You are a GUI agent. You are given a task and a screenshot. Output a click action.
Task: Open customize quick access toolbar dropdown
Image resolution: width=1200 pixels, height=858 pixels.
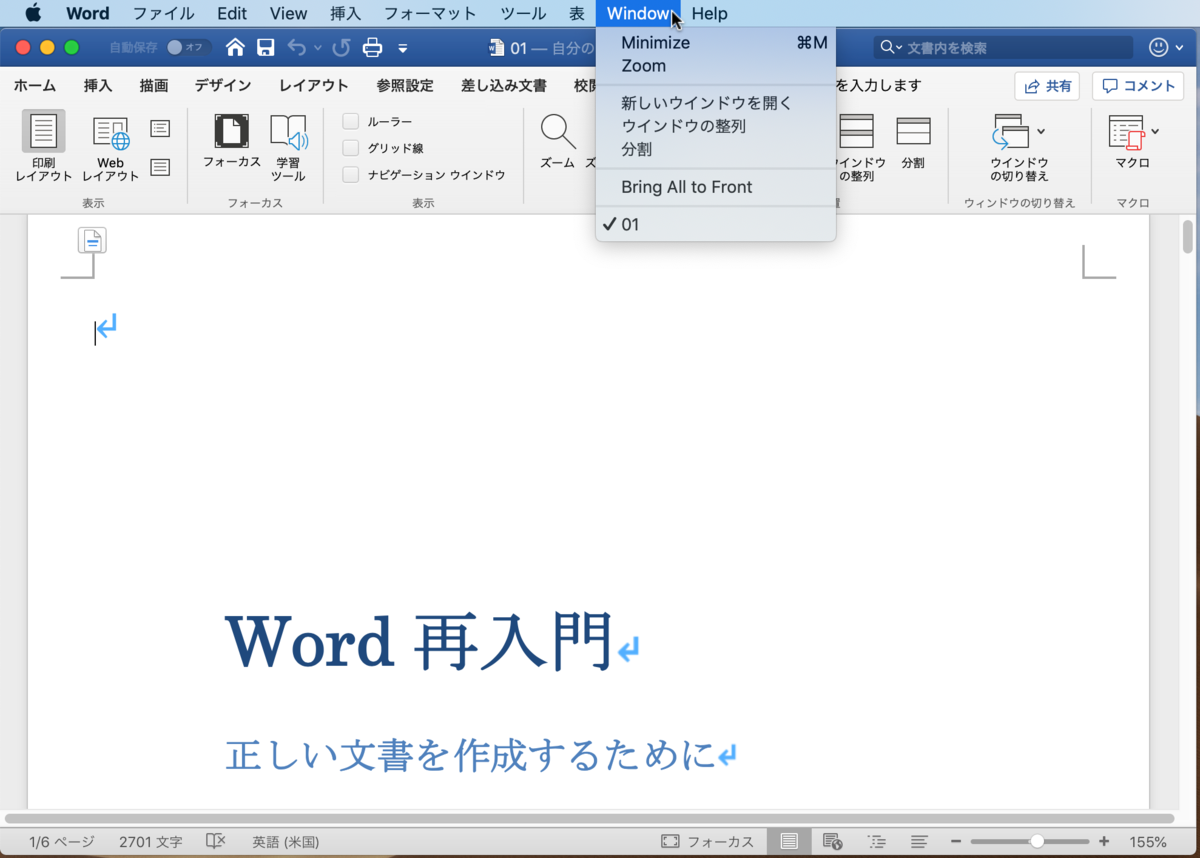point(402,47)
